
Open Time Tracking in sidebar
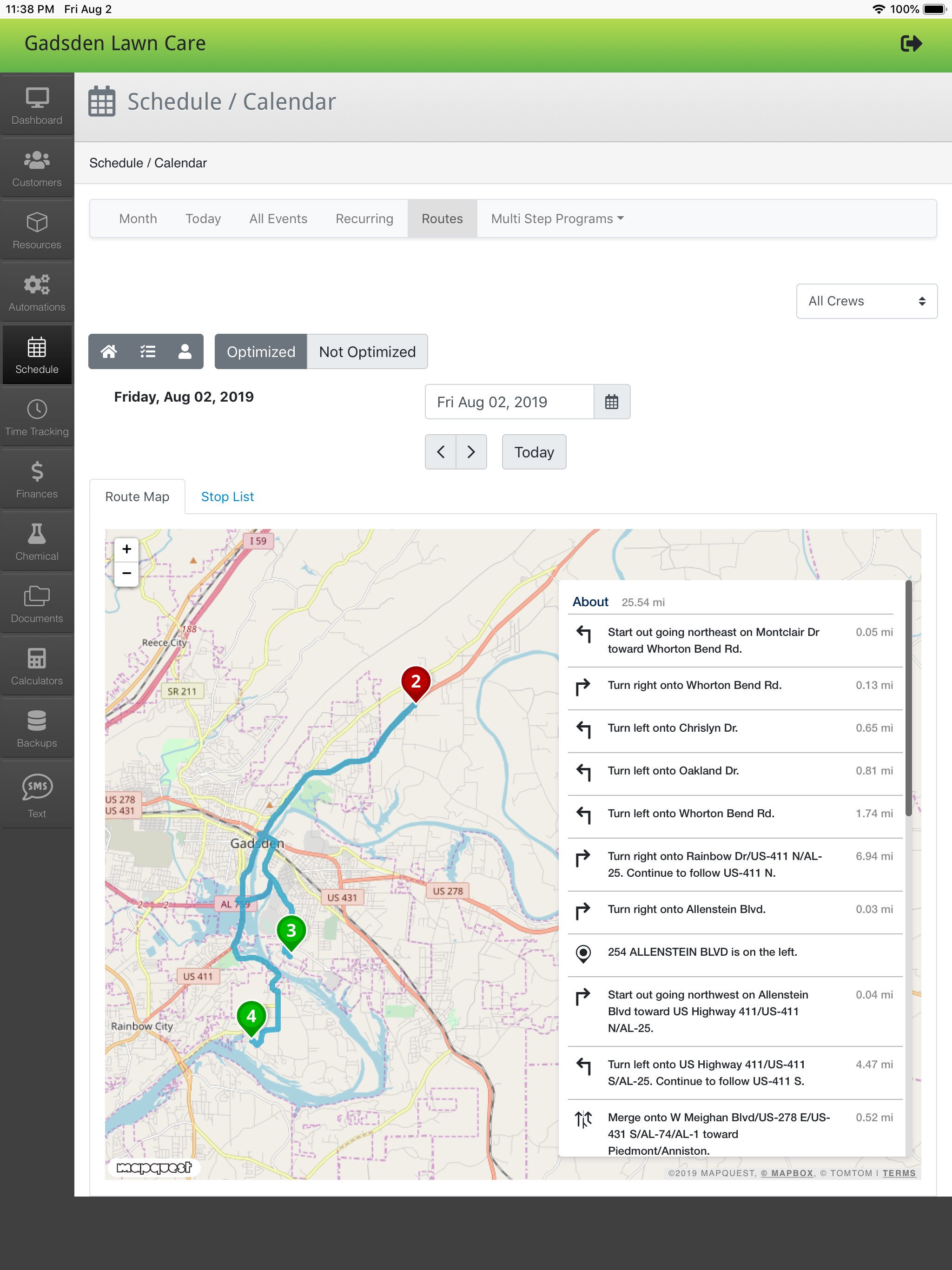pyautogui.click(x=37, y=417)
